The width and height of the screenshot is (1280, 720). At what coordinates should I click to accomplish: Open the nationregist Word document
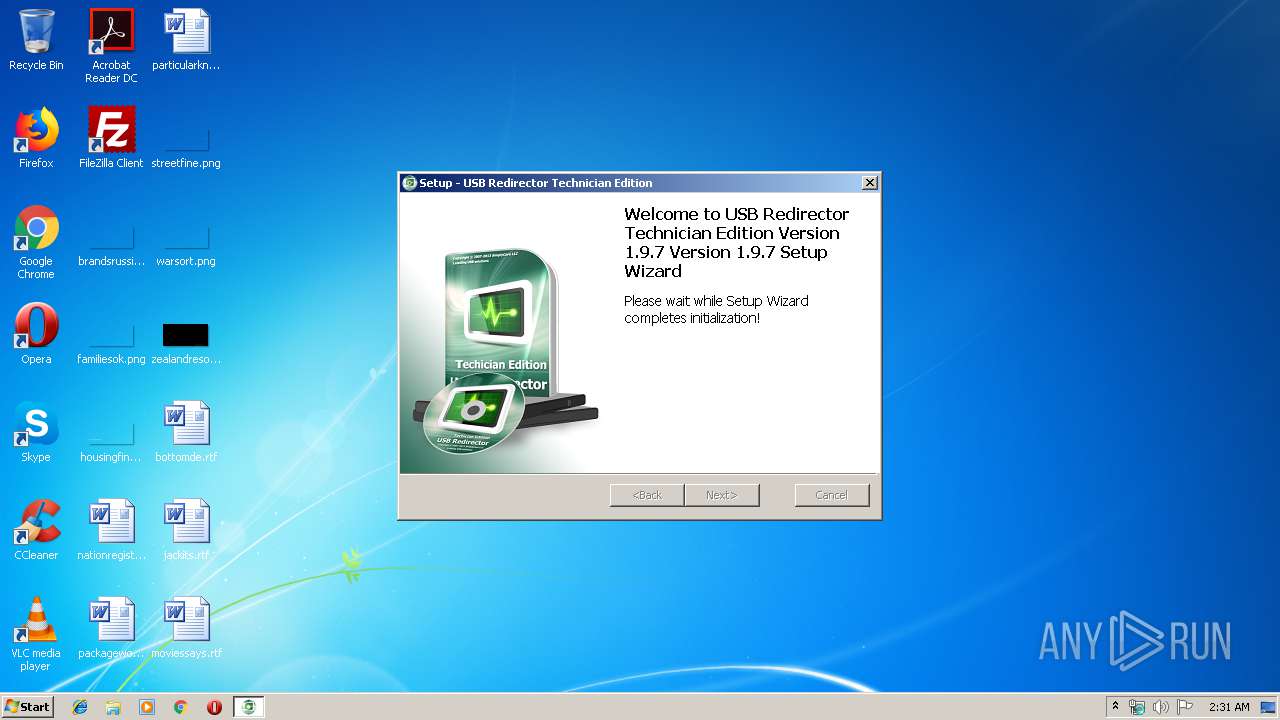click(111, 530)
